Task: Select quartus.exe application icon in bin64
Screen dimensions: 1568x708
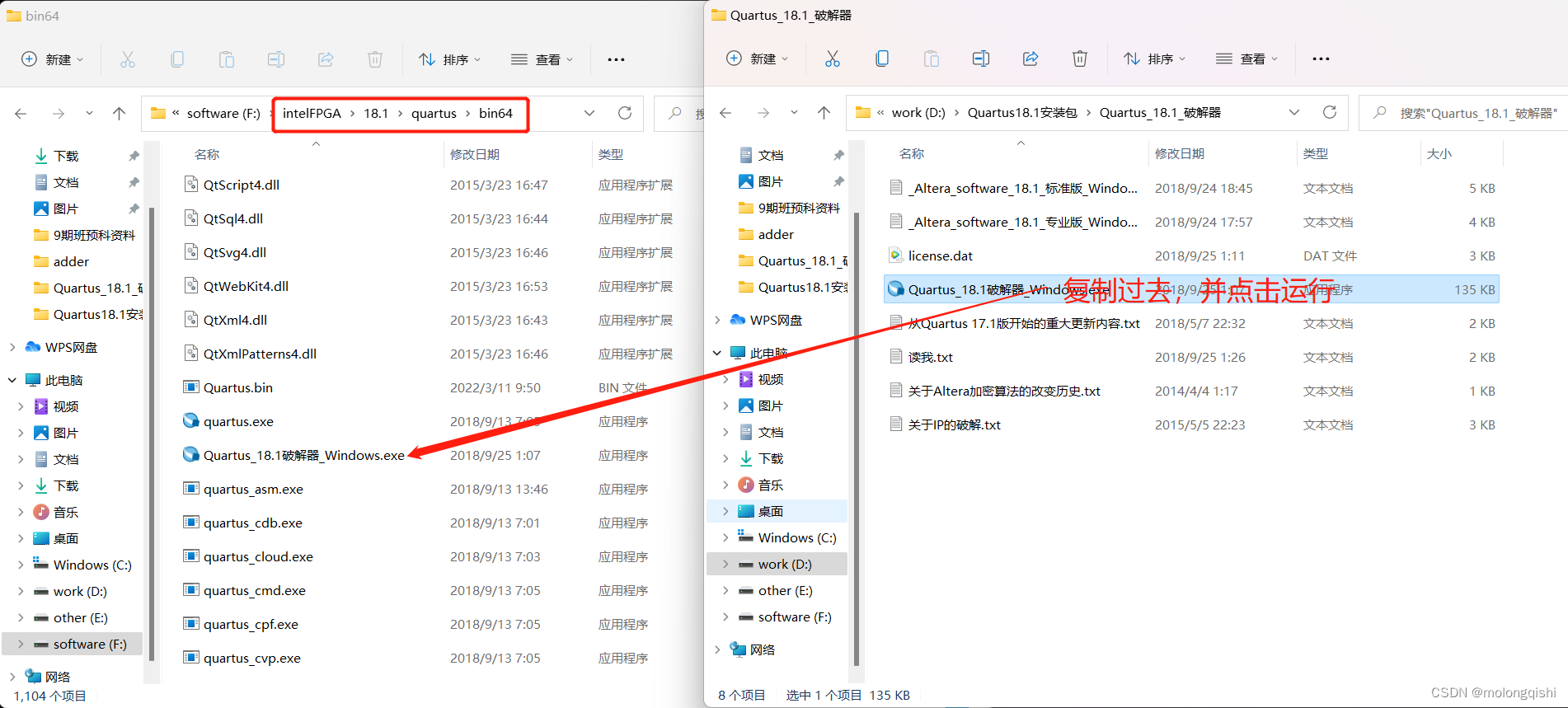Action: [190, 421]
